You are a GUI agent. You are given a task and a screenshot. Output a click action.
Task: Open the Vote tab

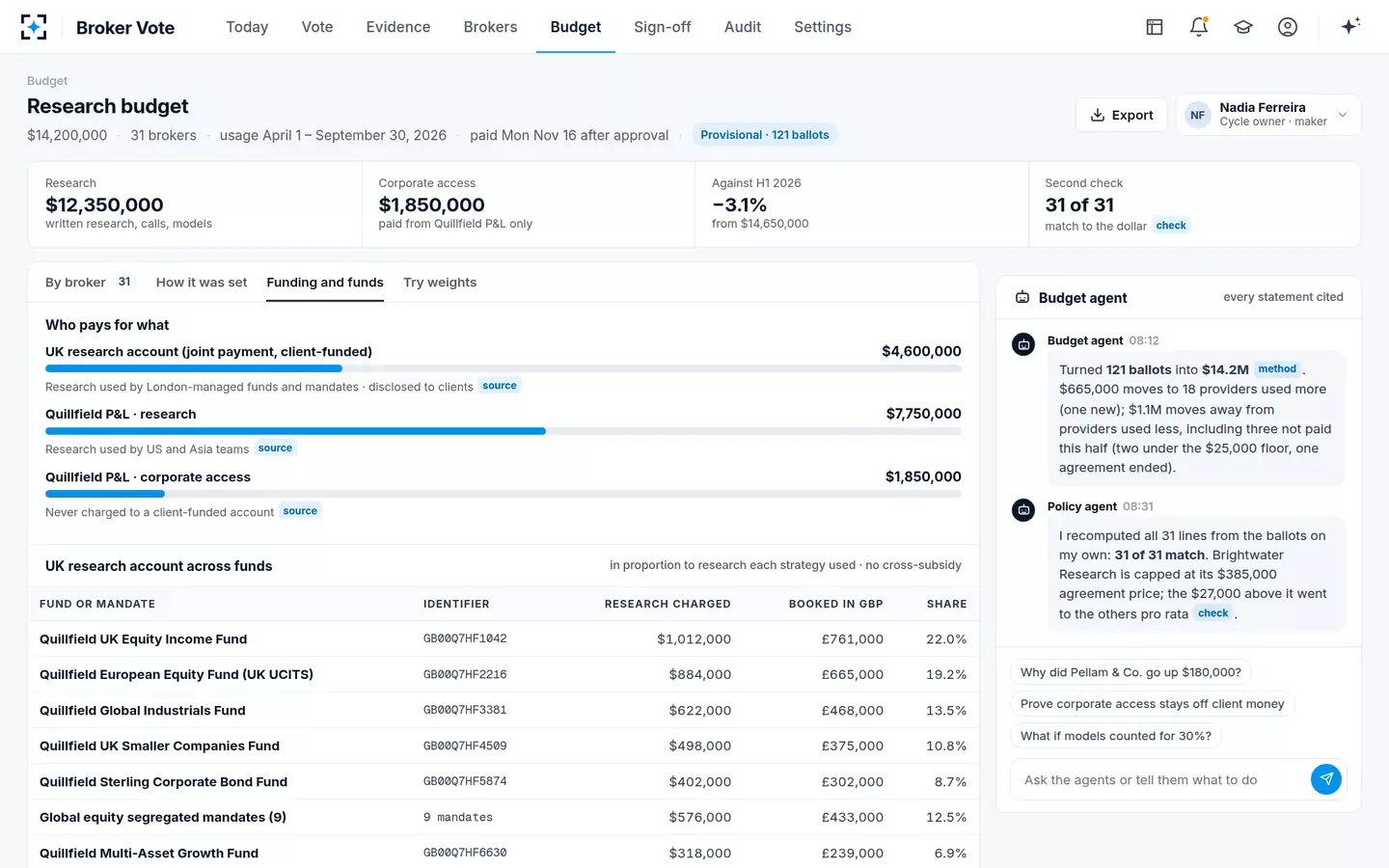(317, 27)
